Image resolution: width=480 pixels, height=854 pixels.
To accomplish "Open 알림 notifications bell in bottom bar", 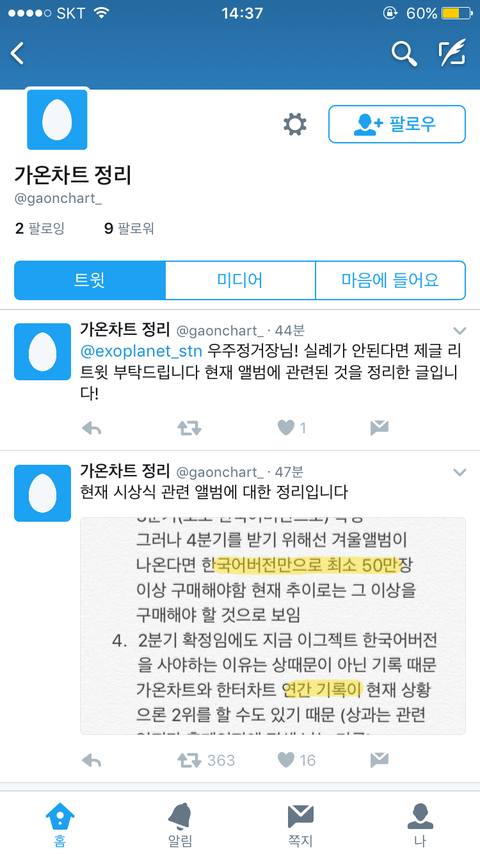I will (180, 824).
